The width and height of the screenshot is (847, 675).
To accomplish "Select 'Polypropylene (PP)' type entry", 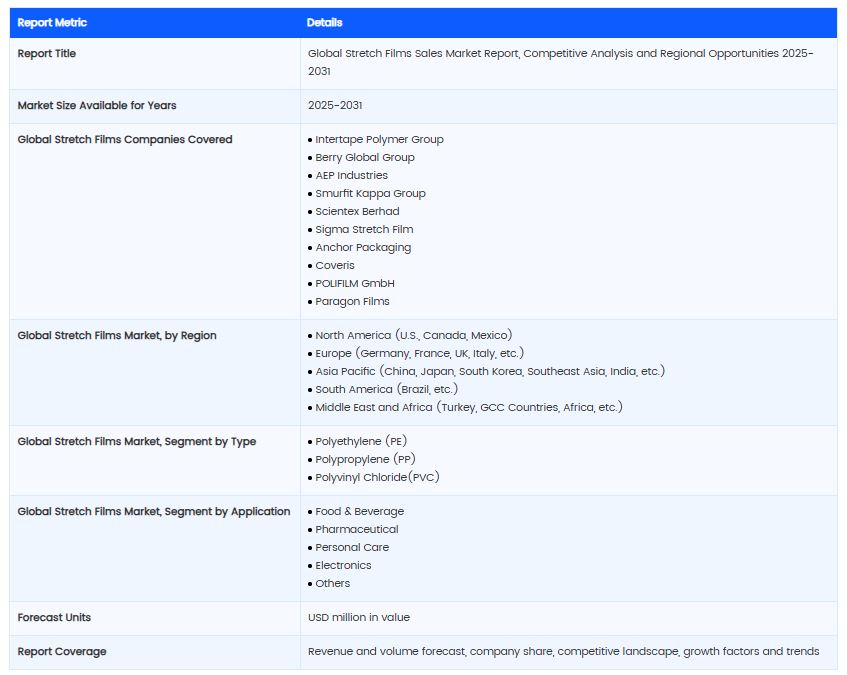I will pyautogui.click(x=365, y=460).
